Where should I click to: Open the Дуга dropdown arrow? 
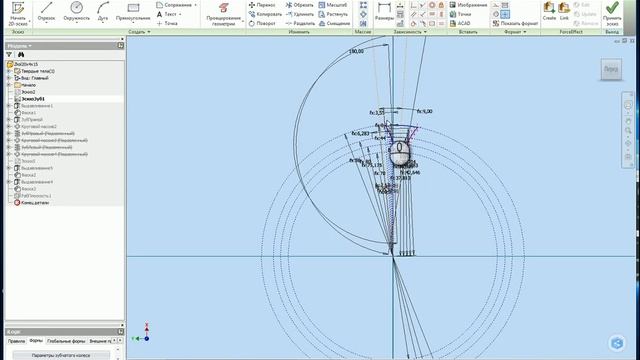[x=103, y=23]
